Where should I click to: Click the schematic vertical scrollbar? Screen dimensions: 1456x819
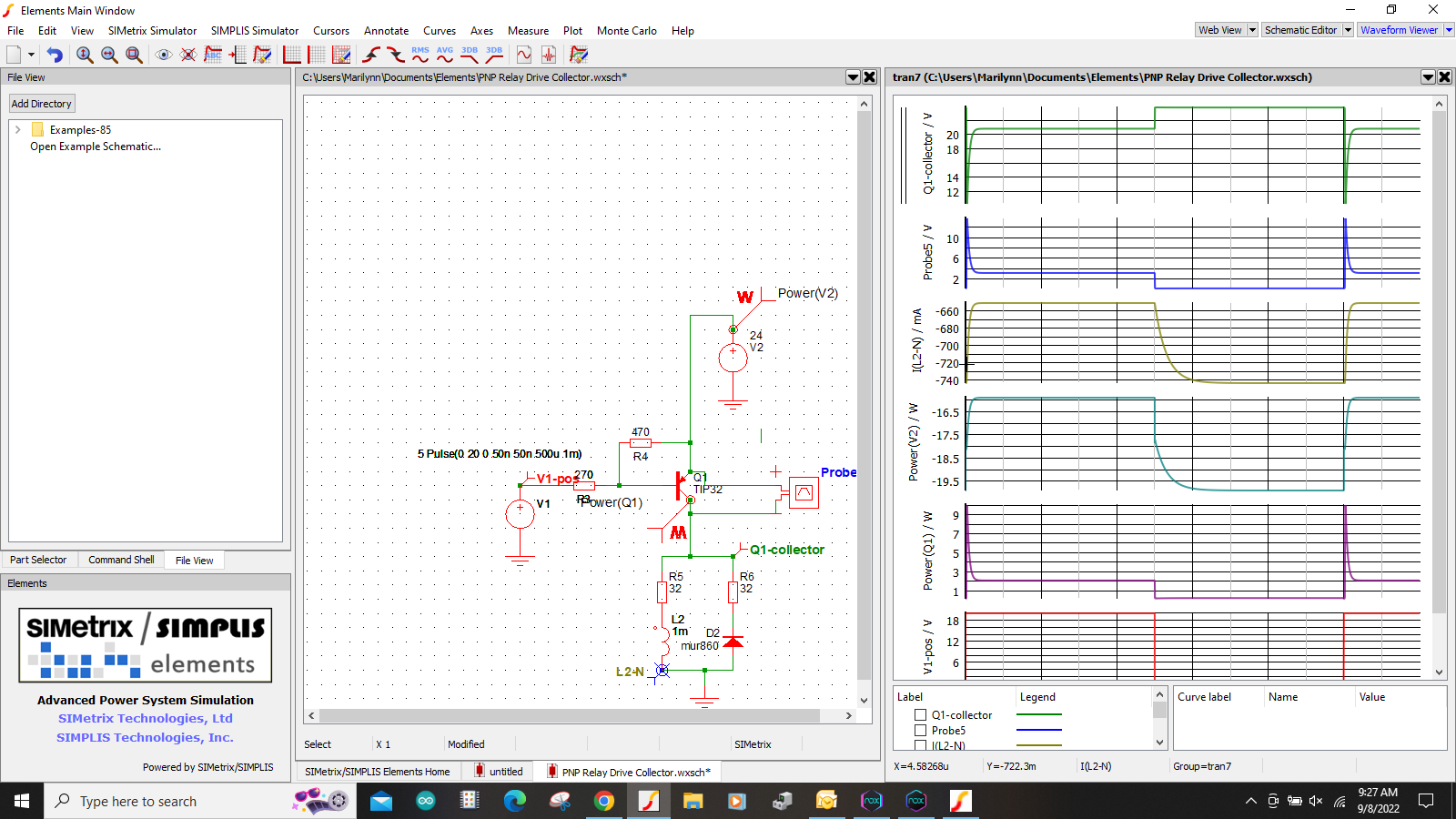[864, 400]
